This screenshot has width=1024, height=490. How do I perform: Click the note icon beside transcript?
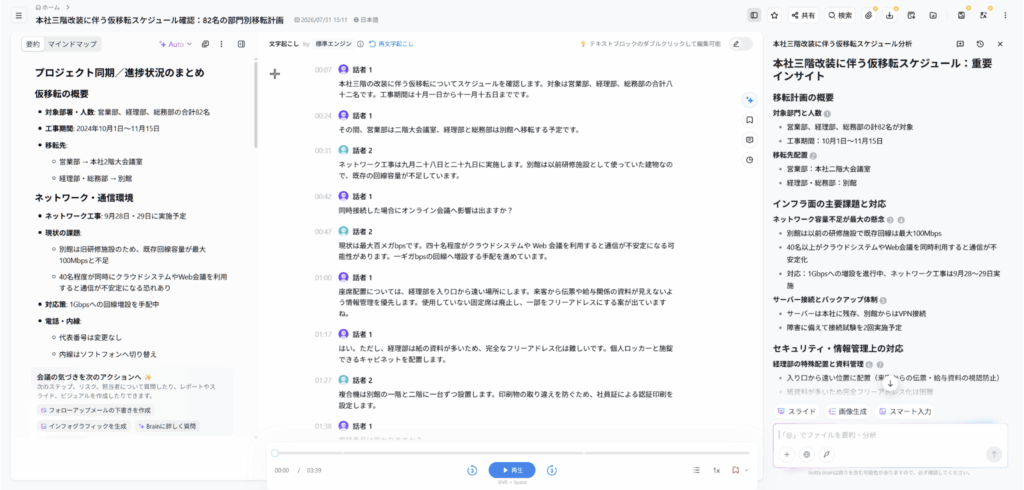point(749,140)
